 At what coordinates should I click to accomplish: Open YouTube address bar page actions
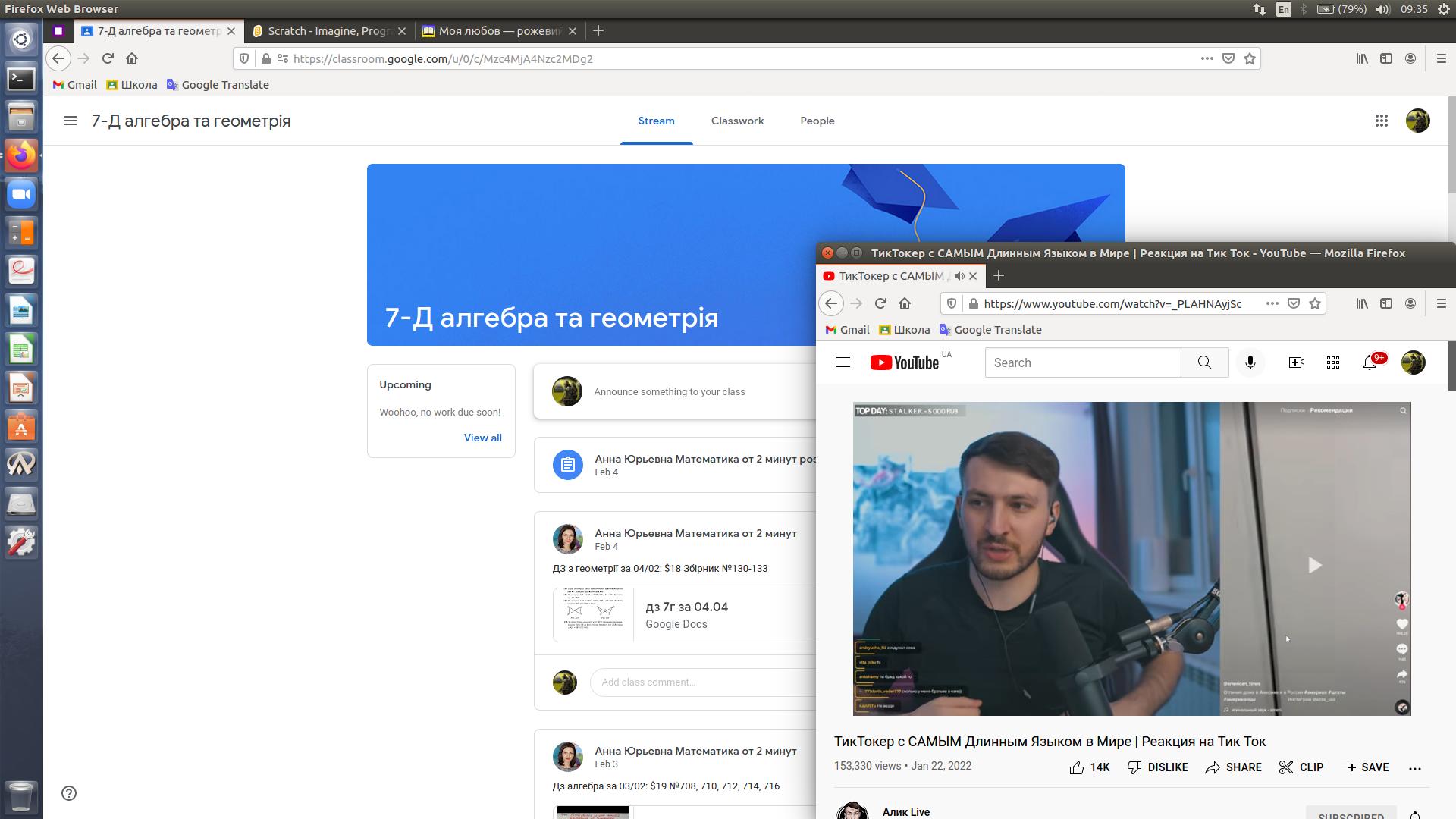pos(1272,303)
